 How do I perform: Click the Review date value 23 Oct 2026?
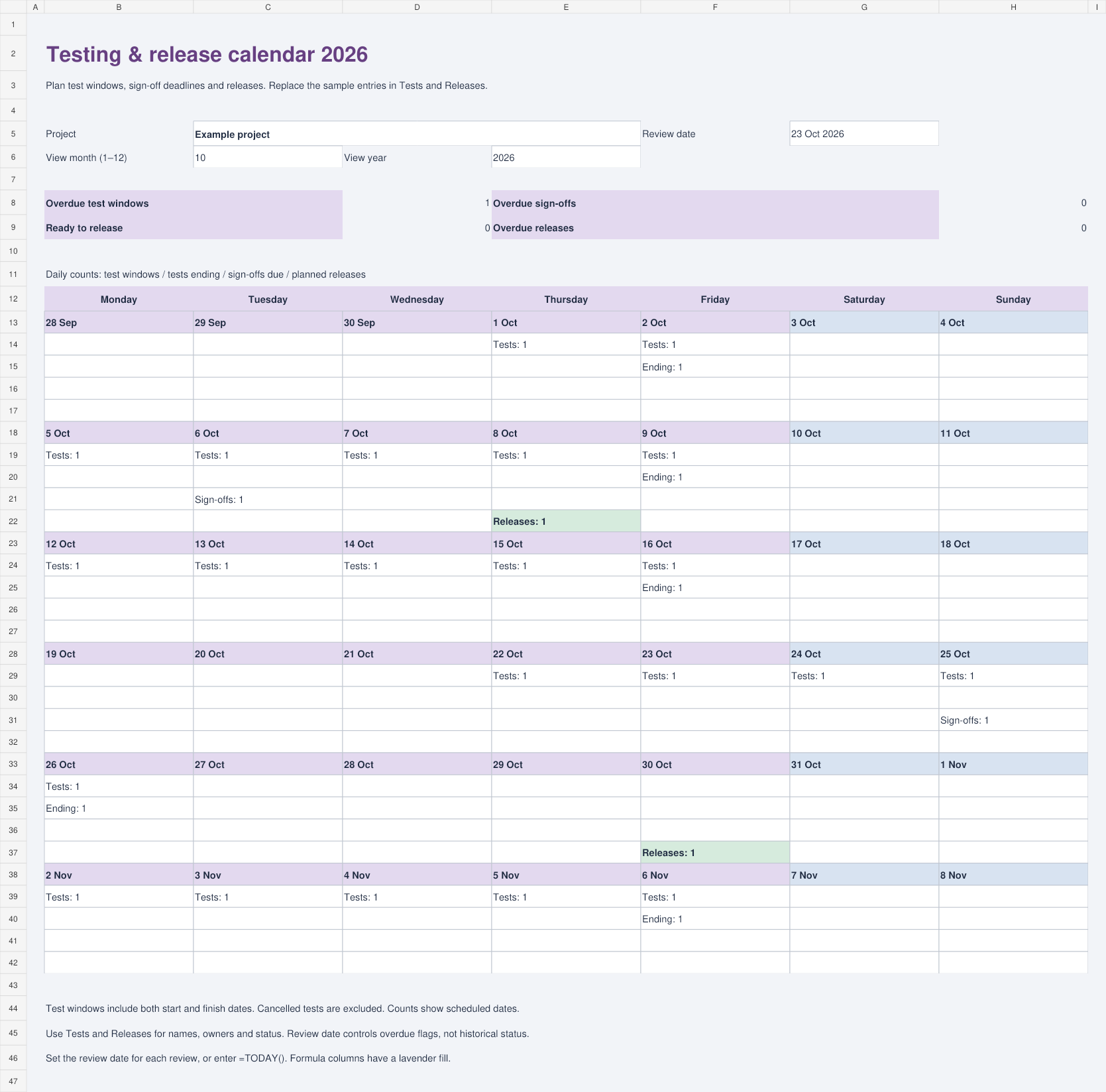coord(864,134)
